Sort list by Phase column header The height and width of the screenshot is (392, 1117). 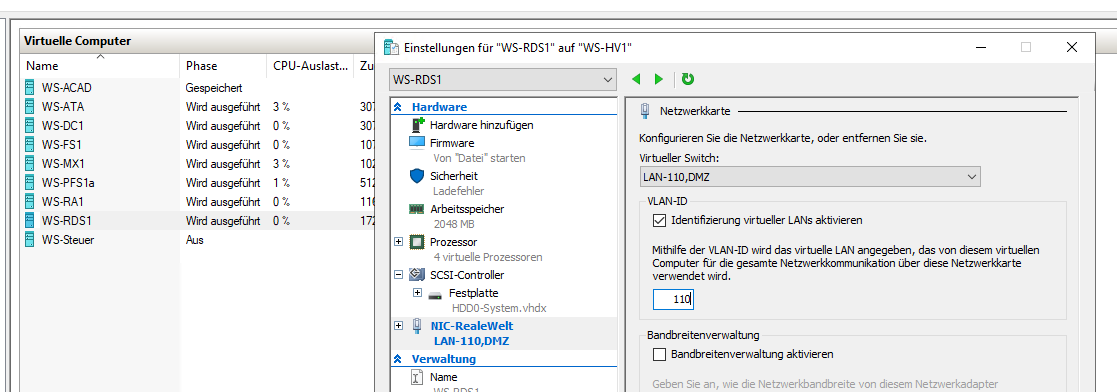(223, 66)
